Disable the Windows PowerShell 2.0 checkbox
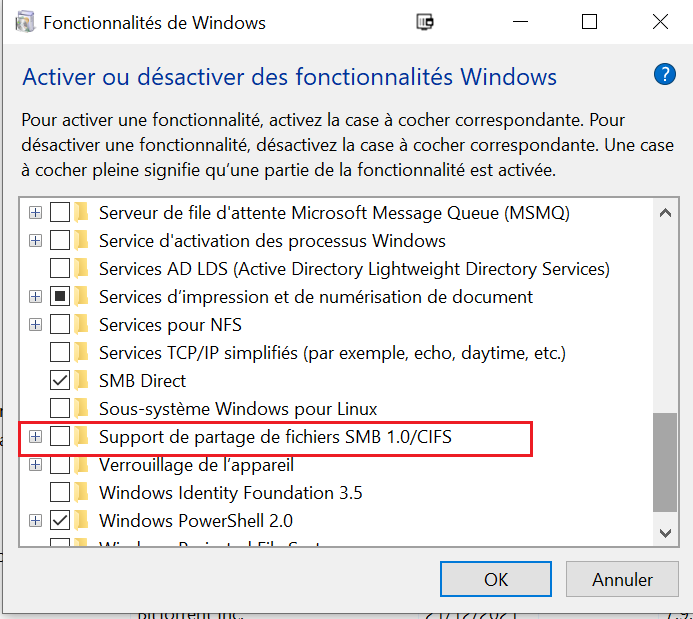The image size is (693, 619). pos(60,520)
